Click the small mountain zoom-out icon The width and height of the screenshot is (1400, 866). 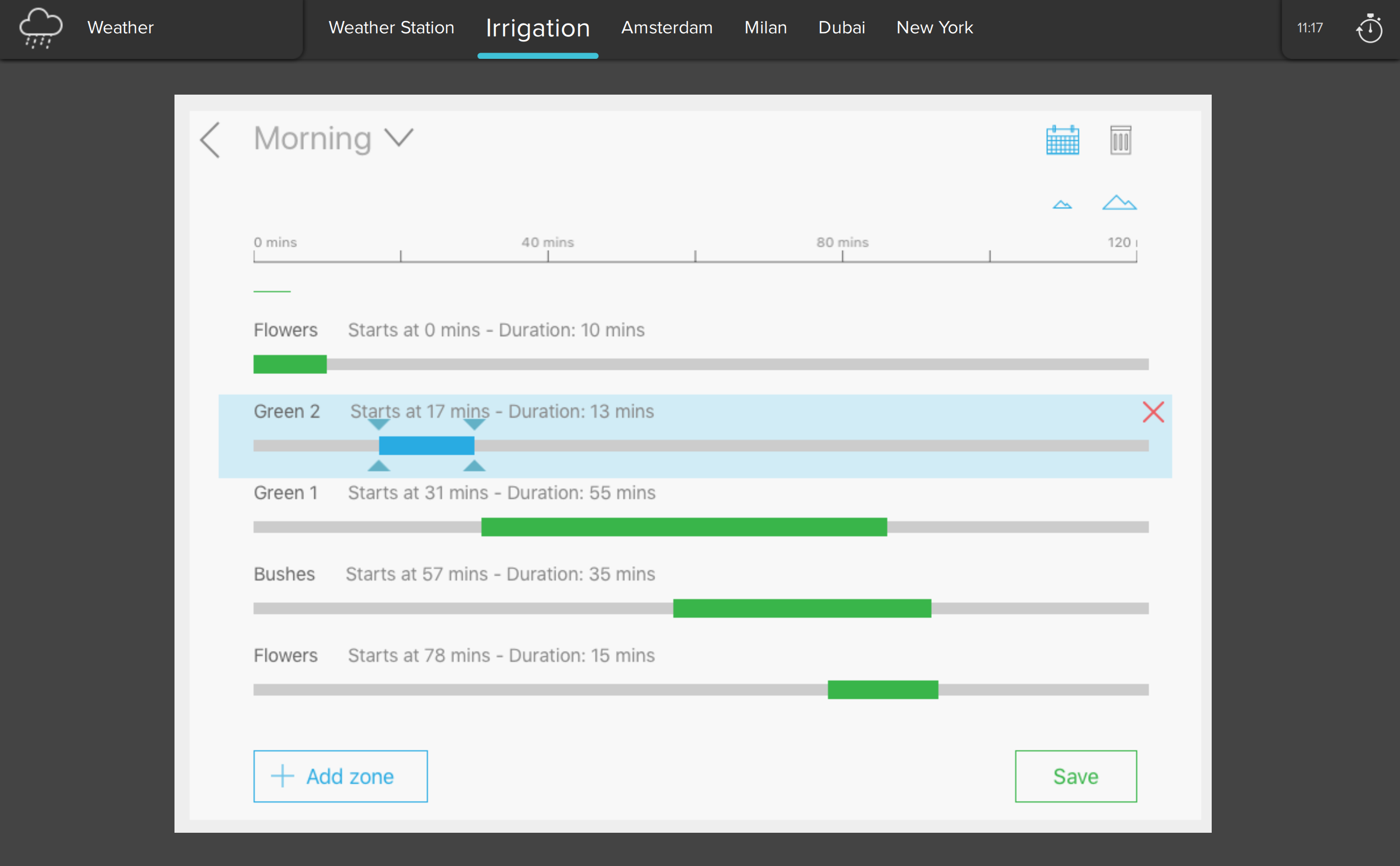[x=1062, y=205]
